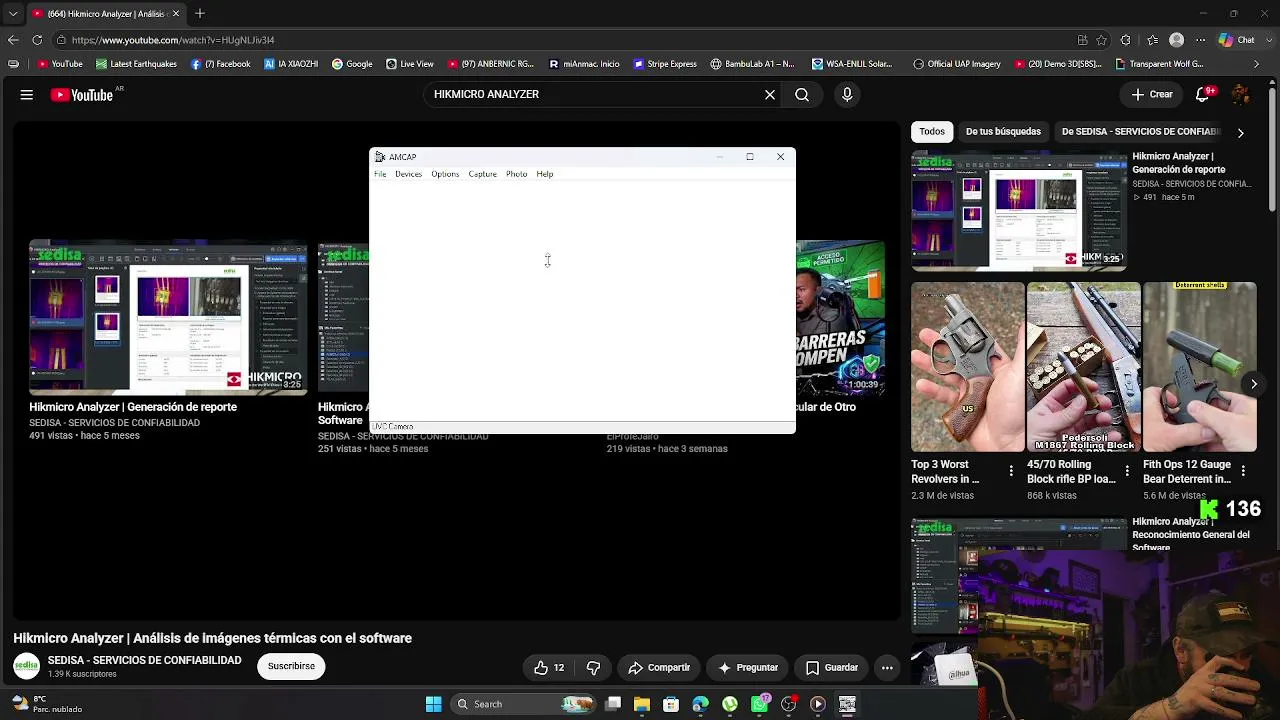This screenshot has width=1280, height=720.
Task: Open Microsoft Store from the taskbar
Action: tap(671, 704)
